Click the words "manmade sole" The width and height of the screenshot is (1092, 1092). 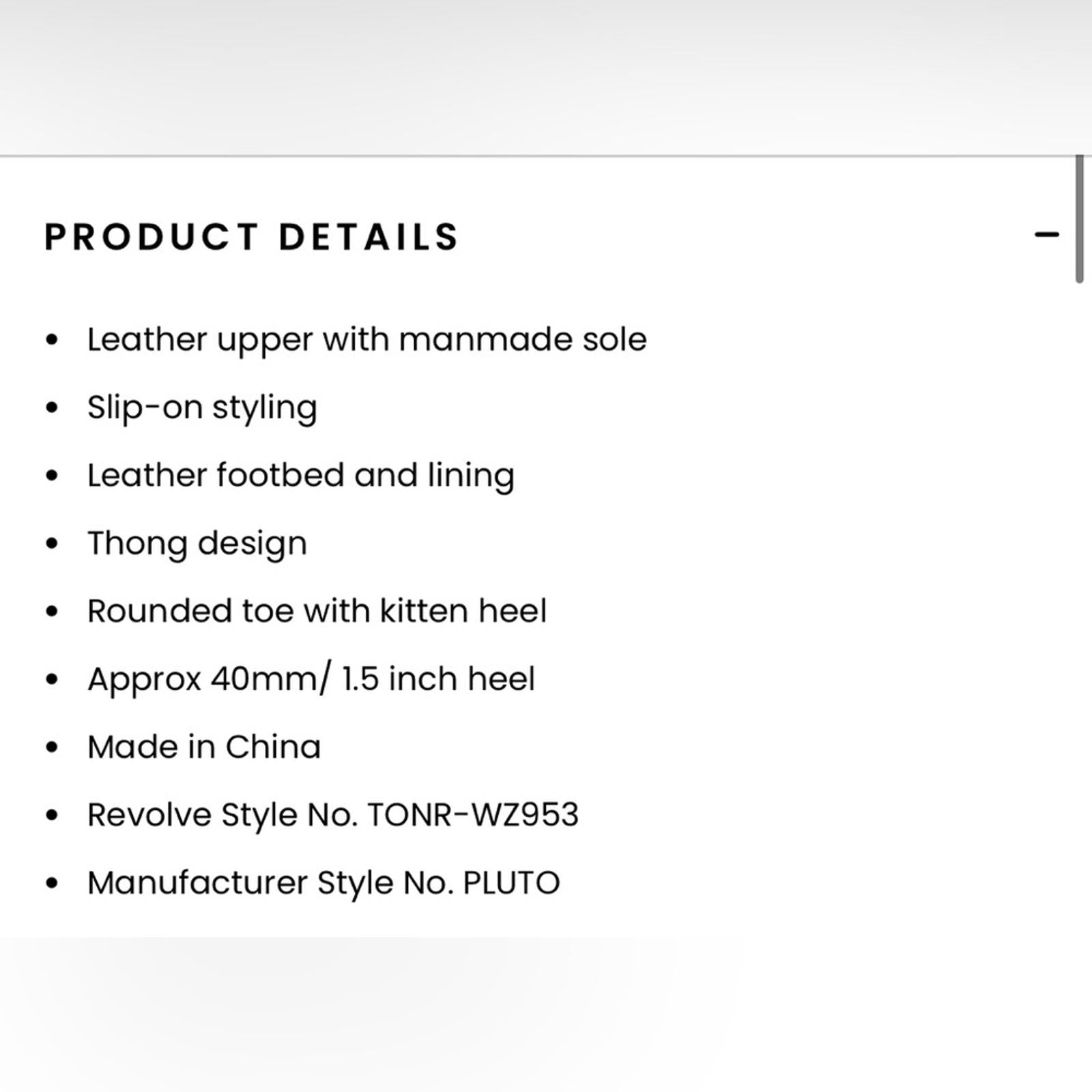[x=523, y=339]
